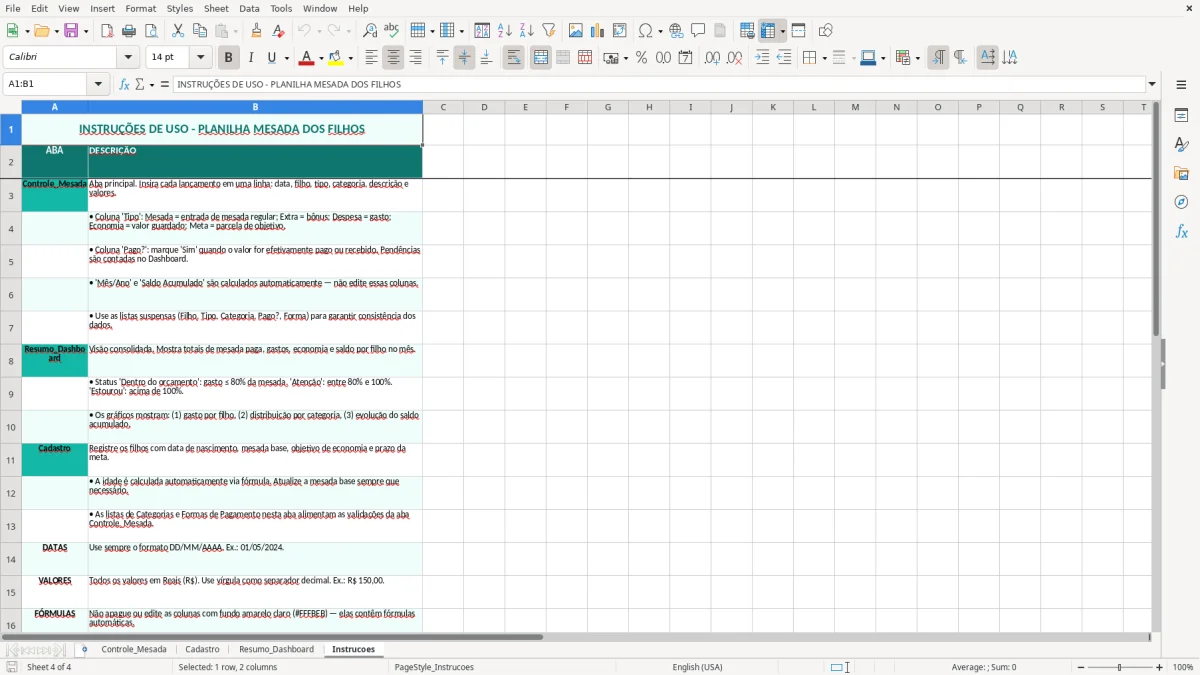Toggle Left-to-Right text direction
The image size is (1200, 675).
938,58
